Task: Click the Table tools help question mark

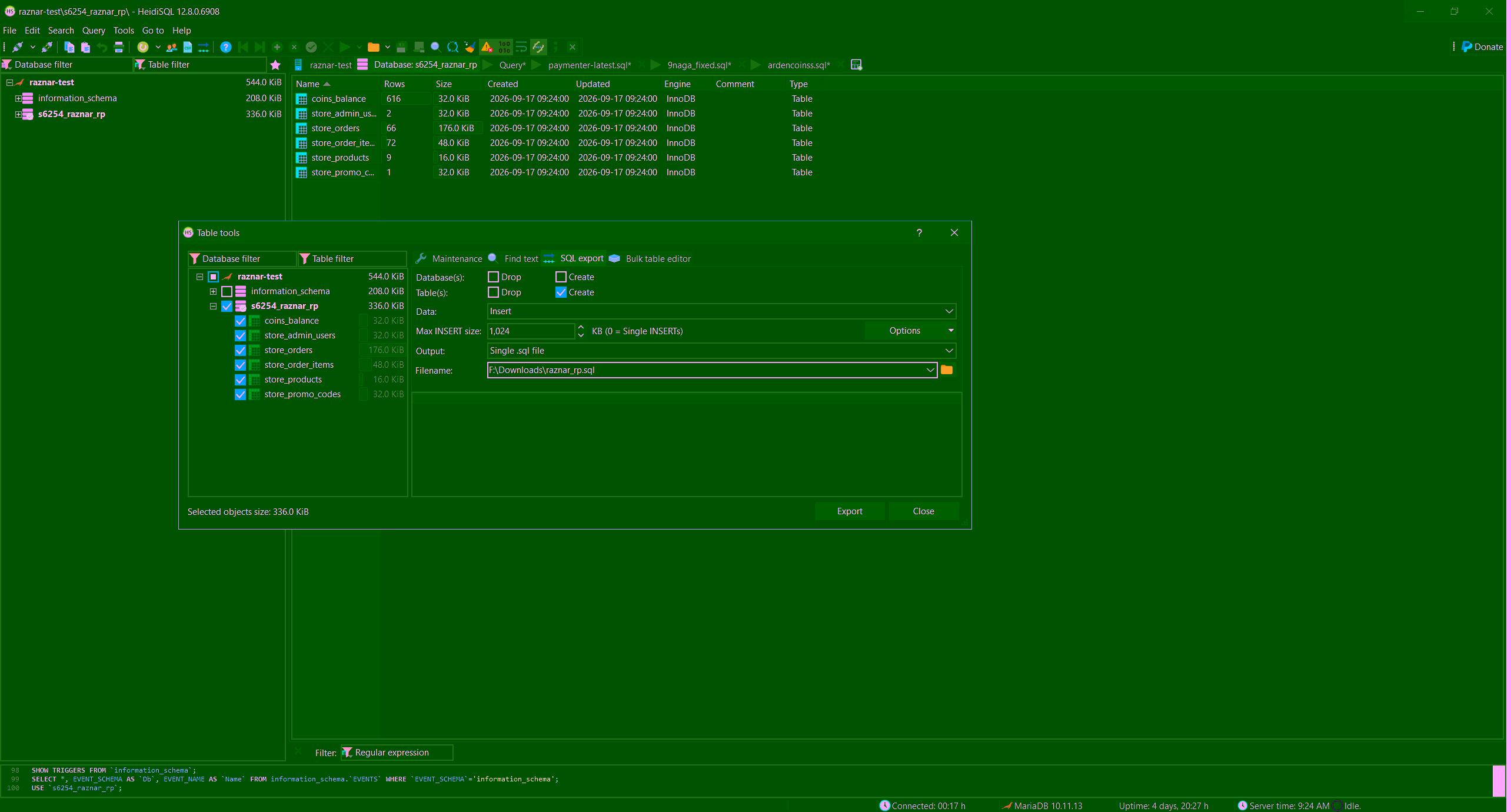Action: click(x=919, y=233)
